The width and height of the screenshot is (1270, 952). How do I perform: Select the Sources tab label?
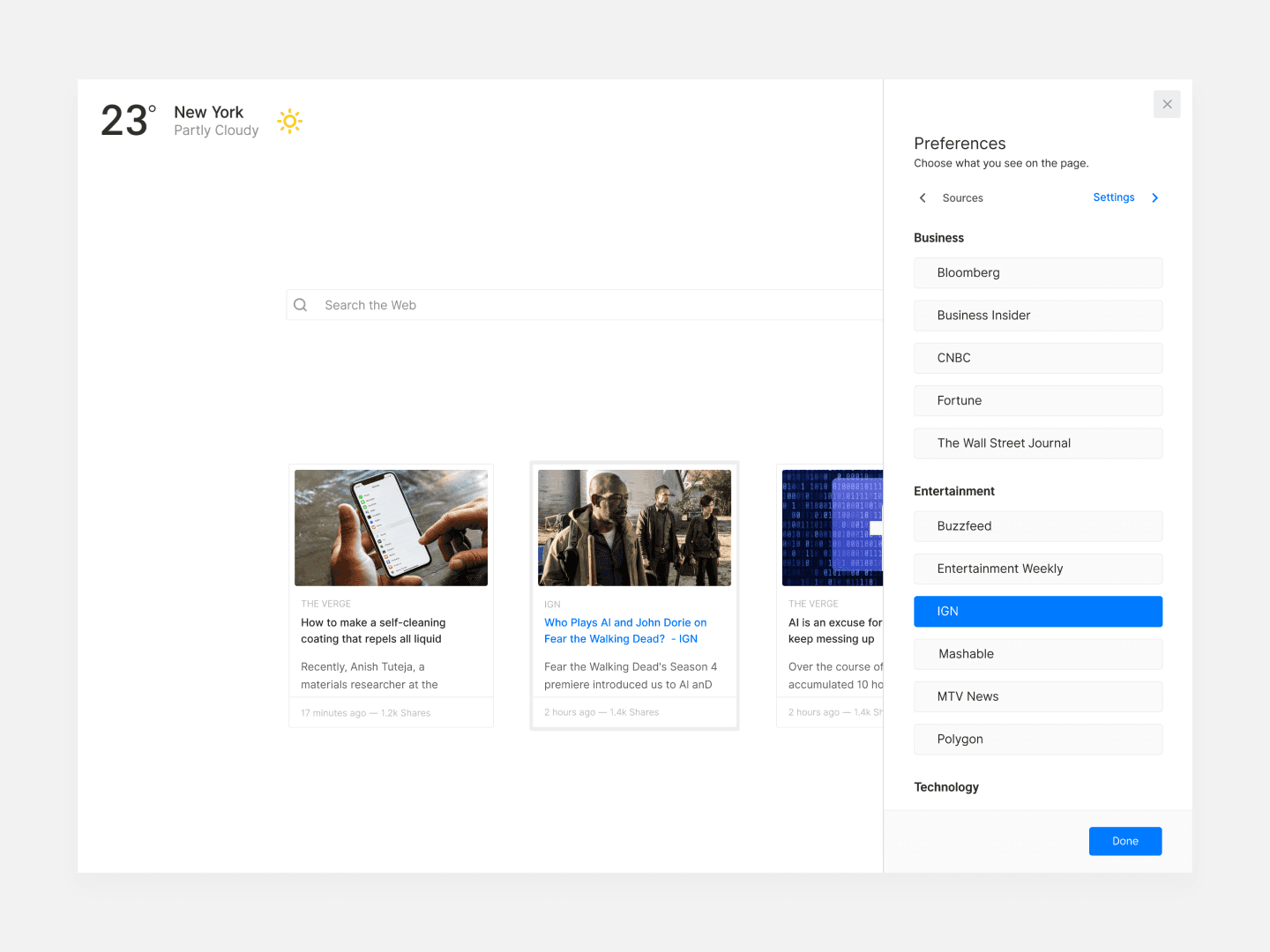point(962,198)
